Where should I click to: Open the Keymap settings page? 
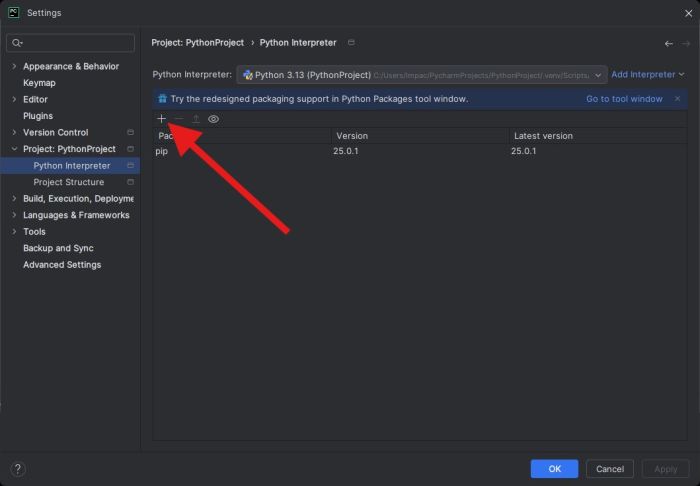39,83
